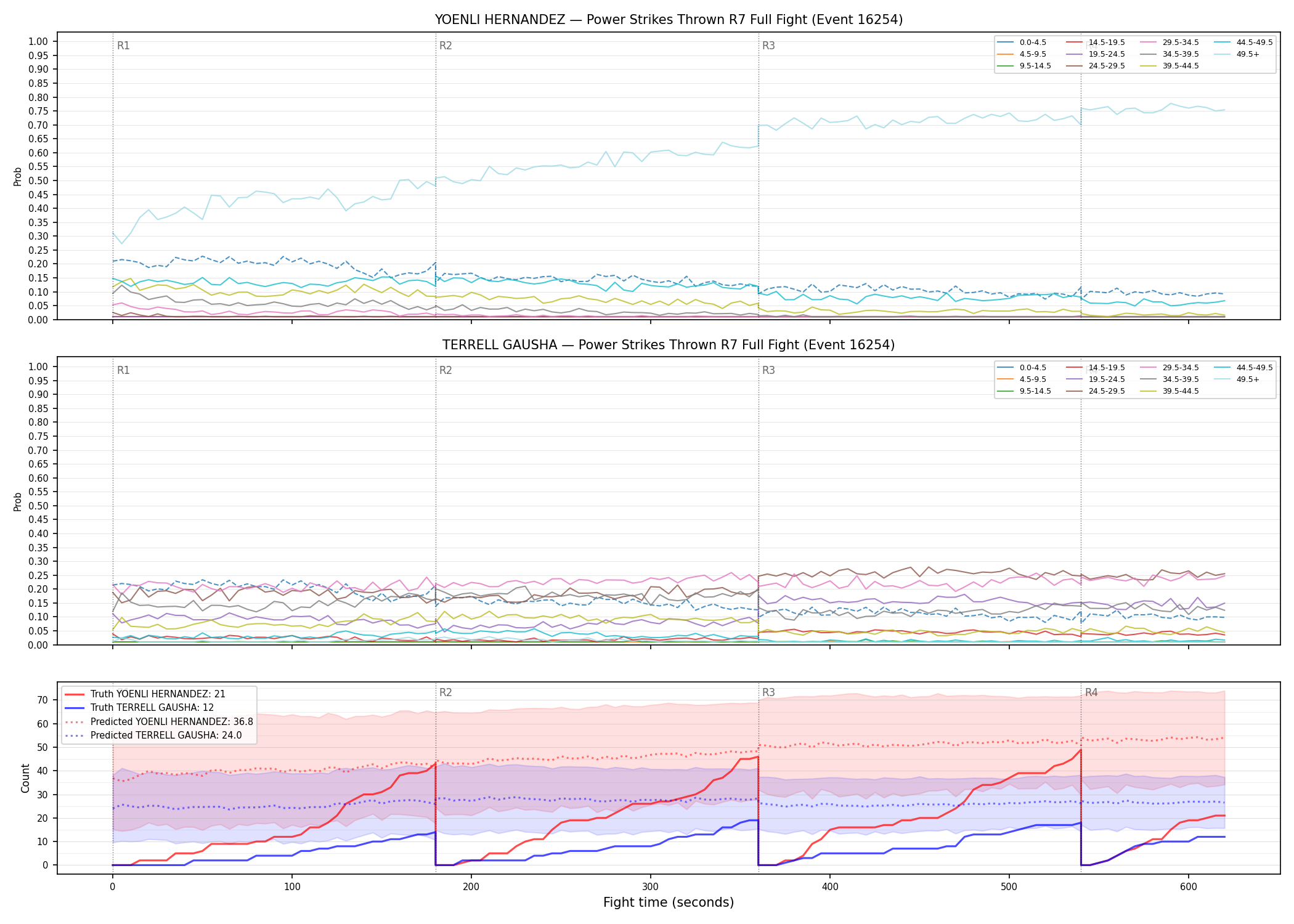The image size is (1294, 924).
Task: Click the 100 tick on the time axis
Action: click(x=292, y=887)
